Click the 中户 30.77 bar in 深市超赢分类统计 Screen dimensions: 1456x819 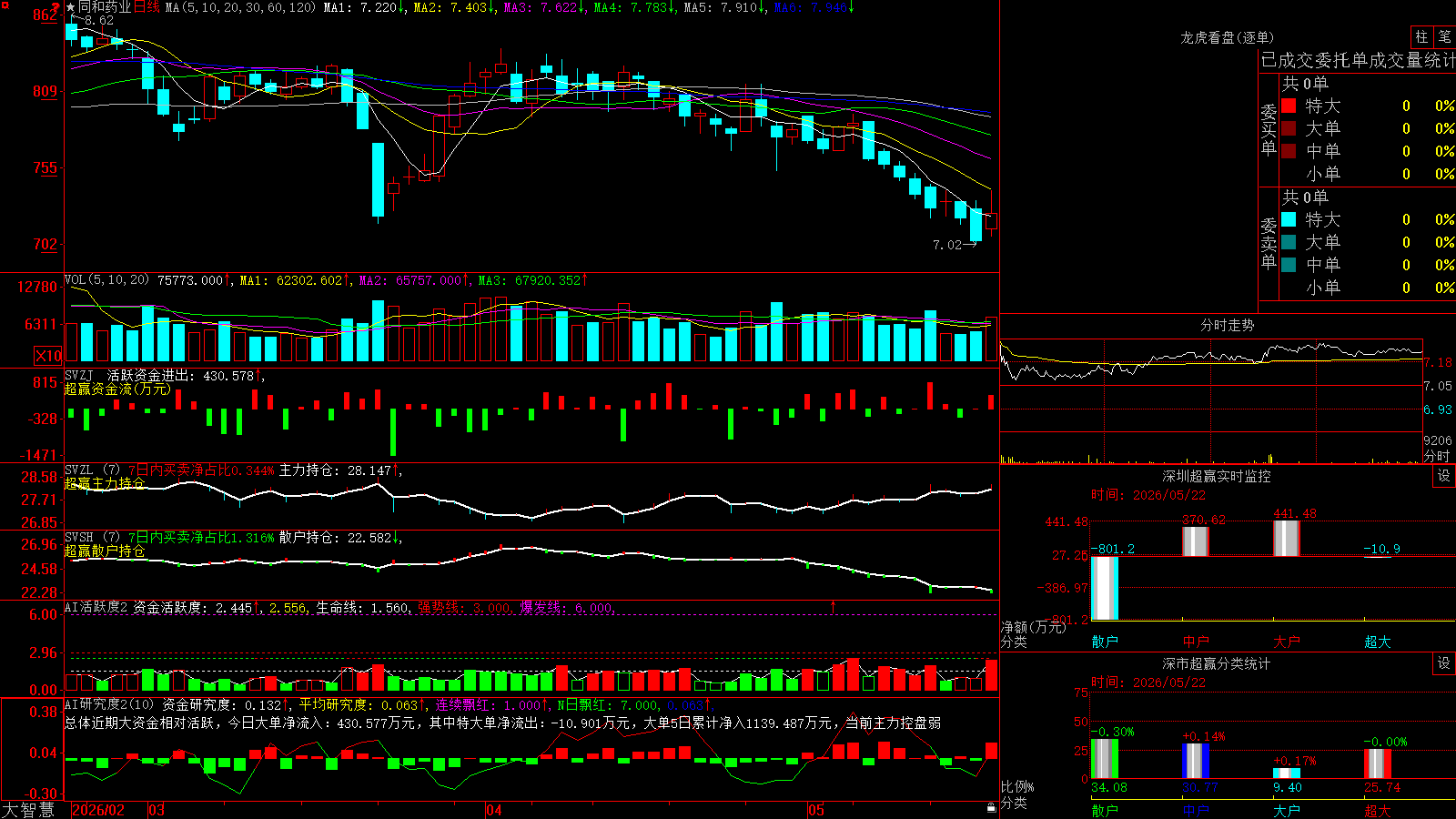tap(1196, 762)
